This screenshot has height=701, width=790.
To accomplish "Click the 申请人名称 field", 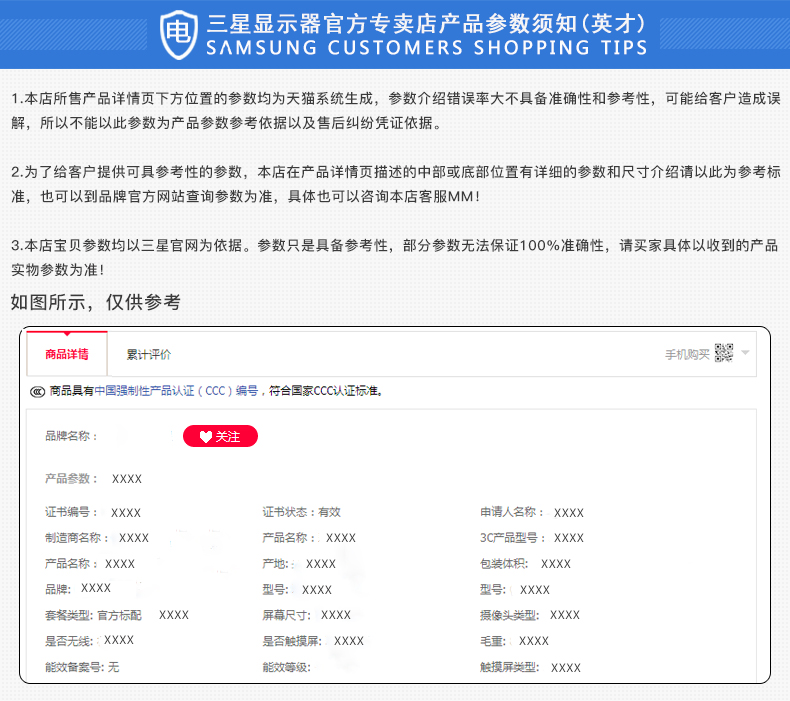I will [x=532, y=513].
